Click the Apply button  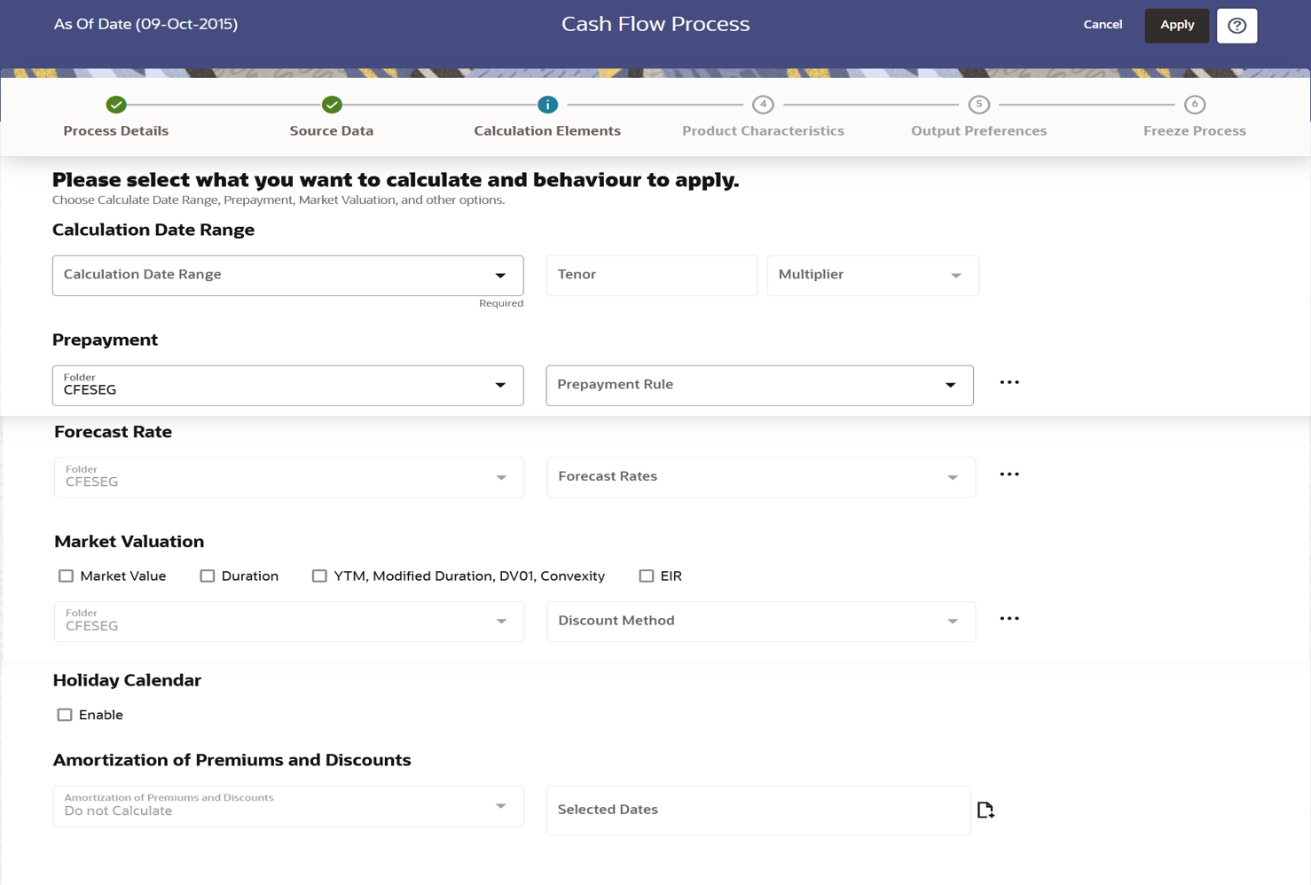1176,25
